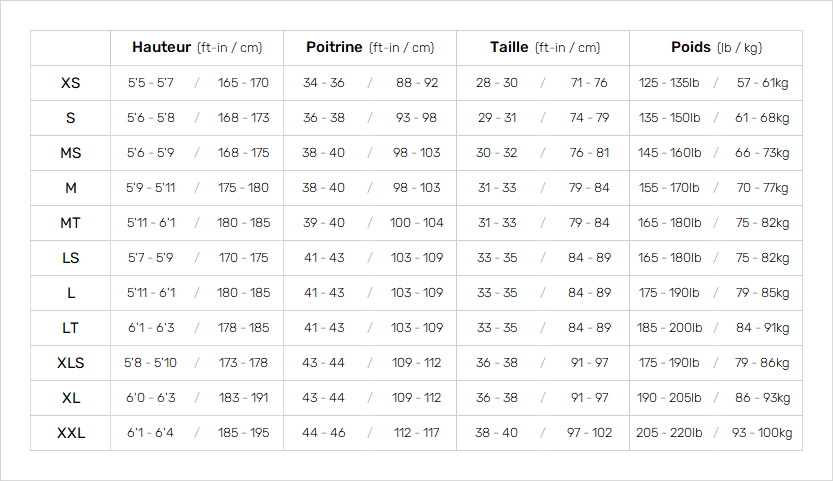
Task: Select the Poitrine column header
Action: point(370,47)
